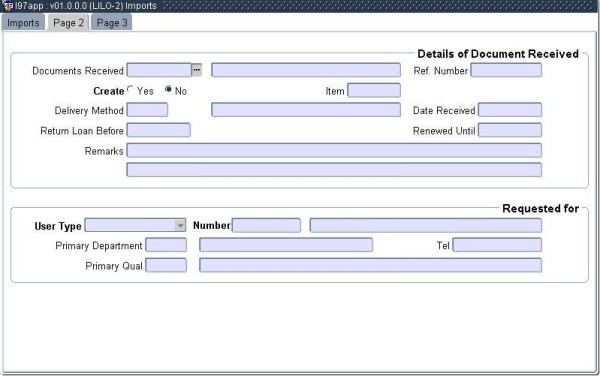Viewport: 600px width, 376px height.
Task: Focus the Primary Qual code field
Action: pyautogui.click(x=166, y=265)
